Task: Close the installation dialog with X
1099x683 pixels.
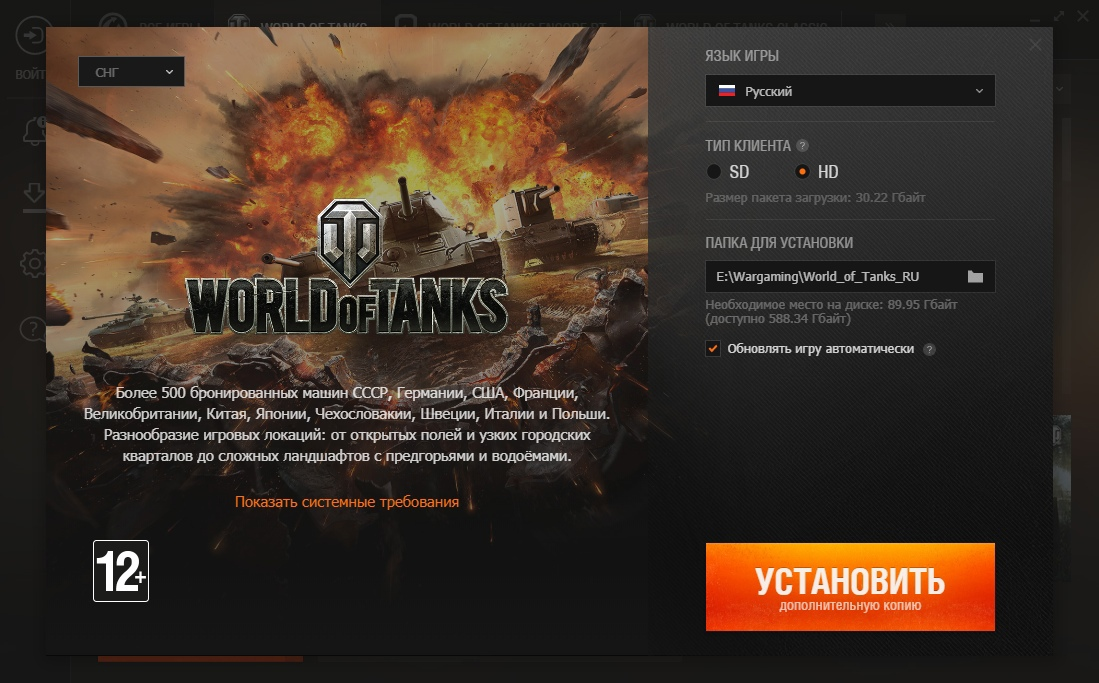Action: (1035, 44)
